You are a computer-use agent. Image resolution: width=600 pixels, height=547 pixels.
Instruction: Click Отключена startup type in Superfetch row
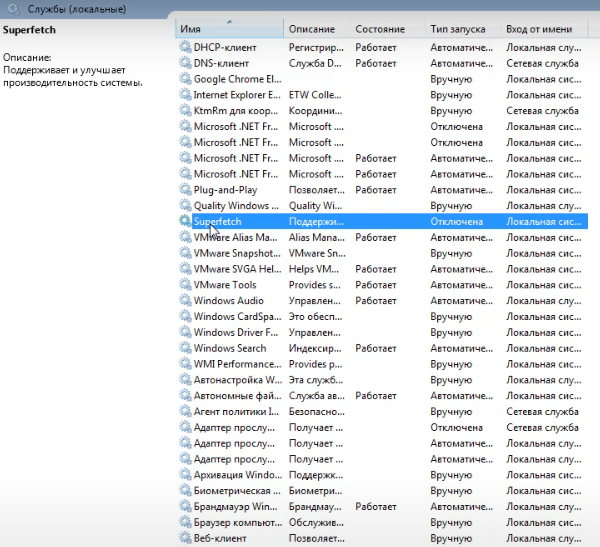457,222
